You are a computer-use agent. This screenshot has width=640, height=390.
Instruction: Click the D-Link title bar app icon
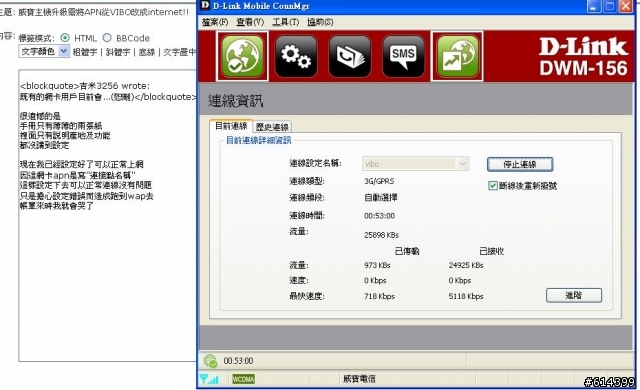pos(205,6)
